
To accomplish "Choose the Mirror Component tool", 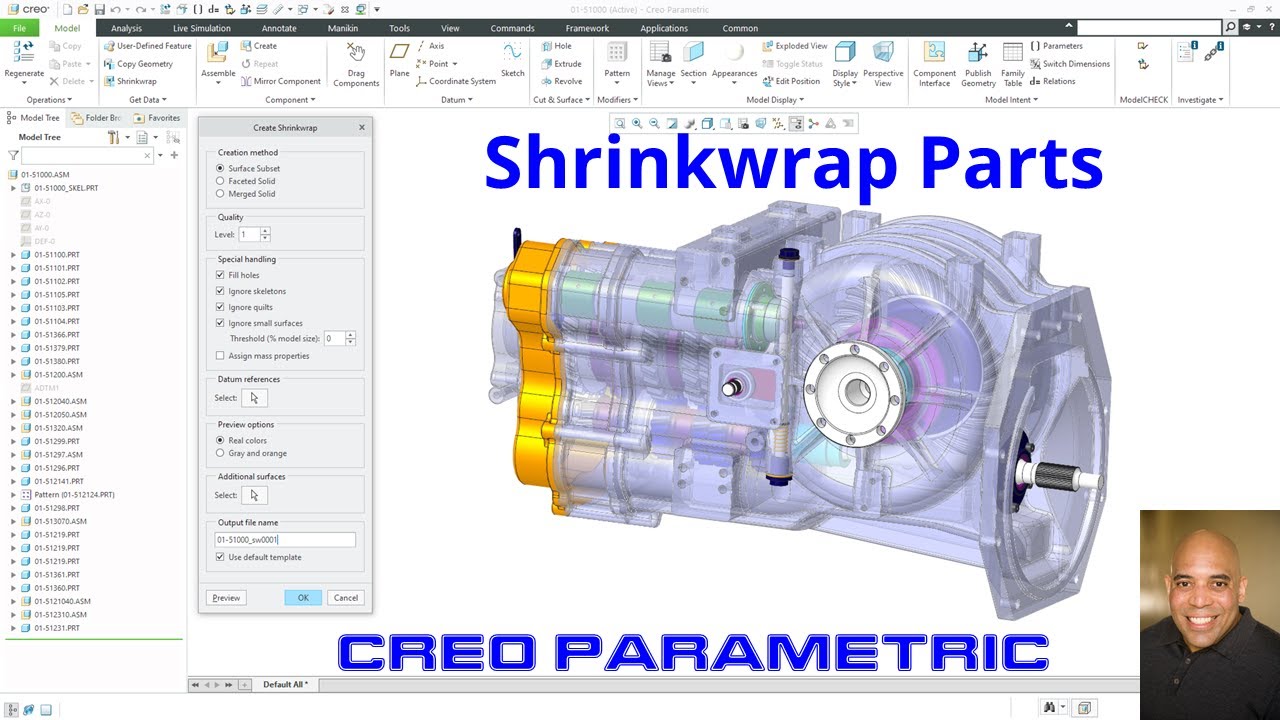I will [x=280, y=81].
